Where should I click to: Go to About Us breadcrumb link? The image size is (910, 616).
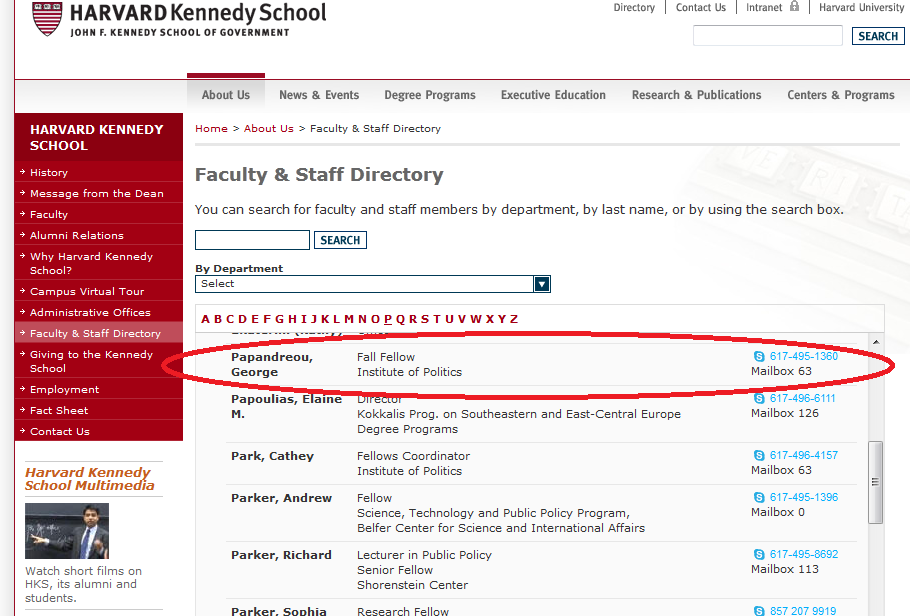tap(269, 128)
